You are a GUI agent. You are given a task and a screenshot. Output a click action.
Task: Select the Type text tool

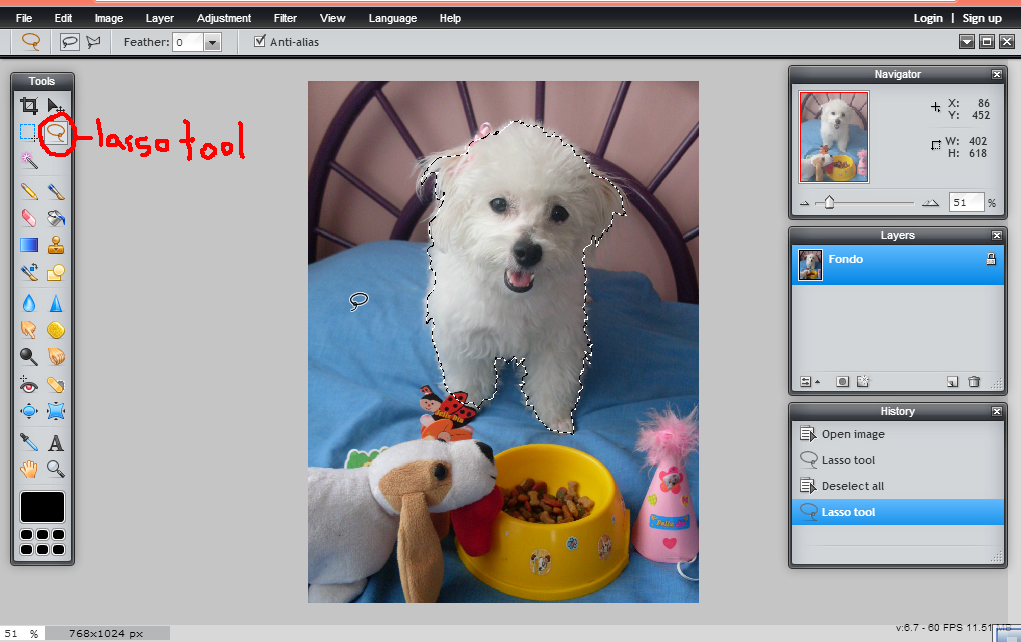56,443
